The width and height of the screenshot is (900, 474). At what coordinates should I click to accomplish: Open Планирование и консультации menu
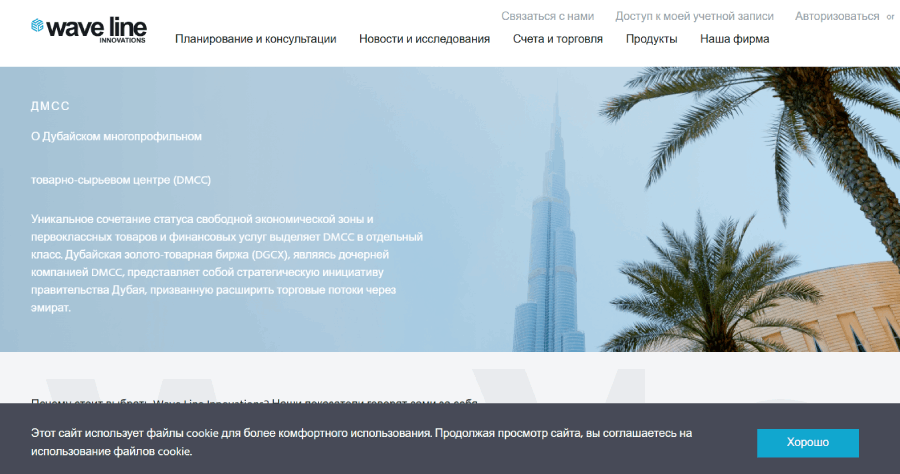point(255,39)
